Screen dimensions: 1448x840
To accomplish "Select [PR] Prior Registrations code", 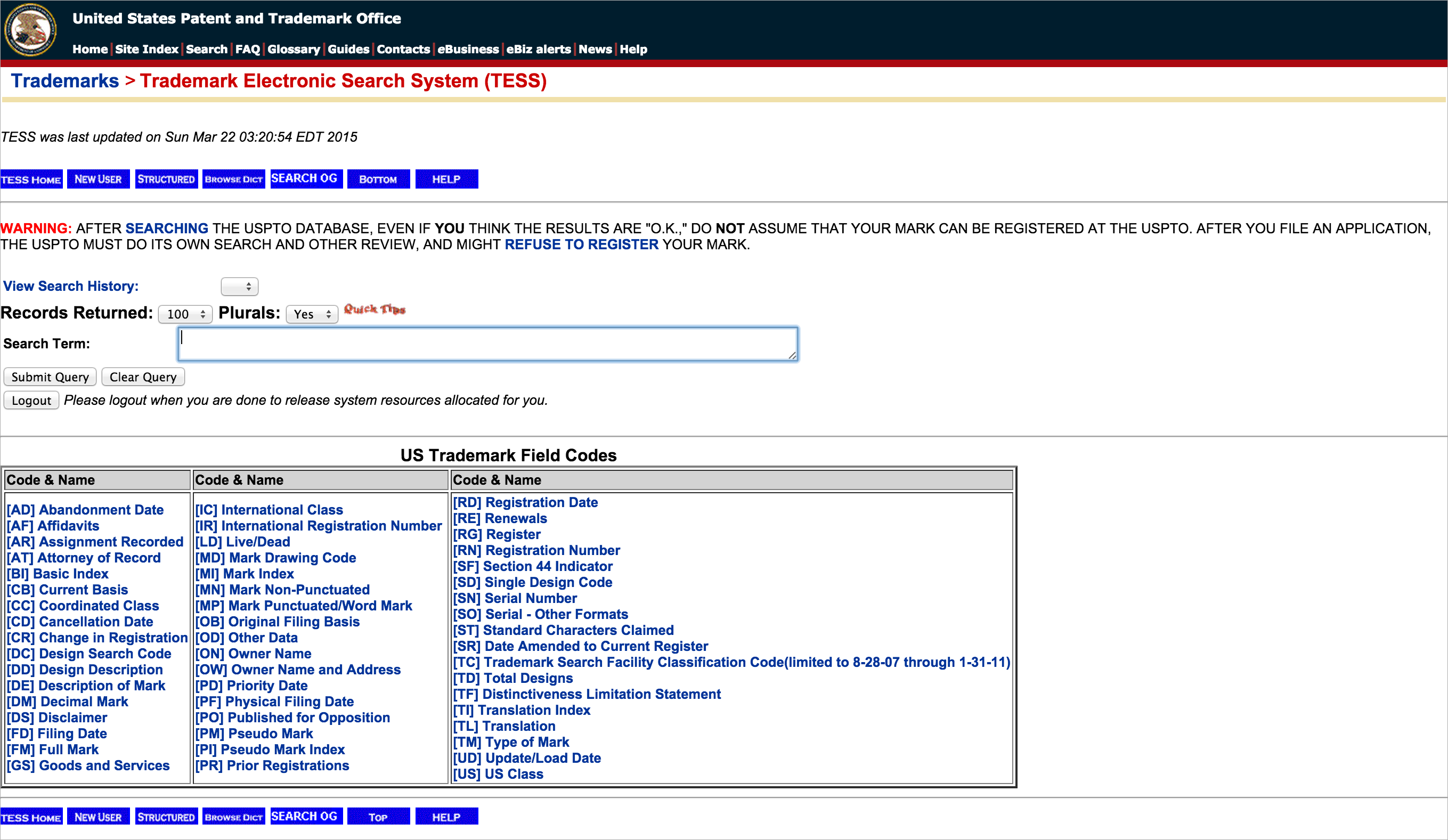I will point(272,766).
